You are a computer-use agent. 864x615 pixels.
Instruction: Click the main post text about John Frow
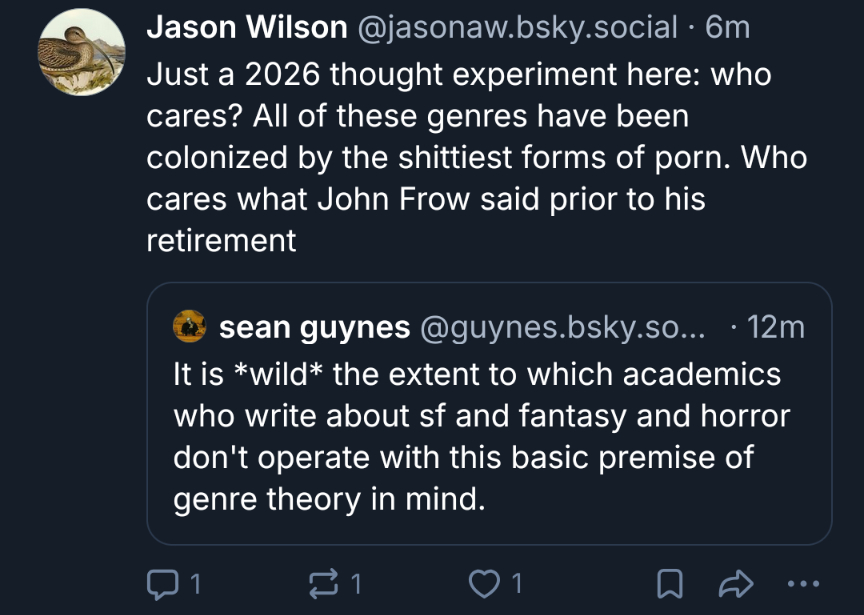click(476, 157)
